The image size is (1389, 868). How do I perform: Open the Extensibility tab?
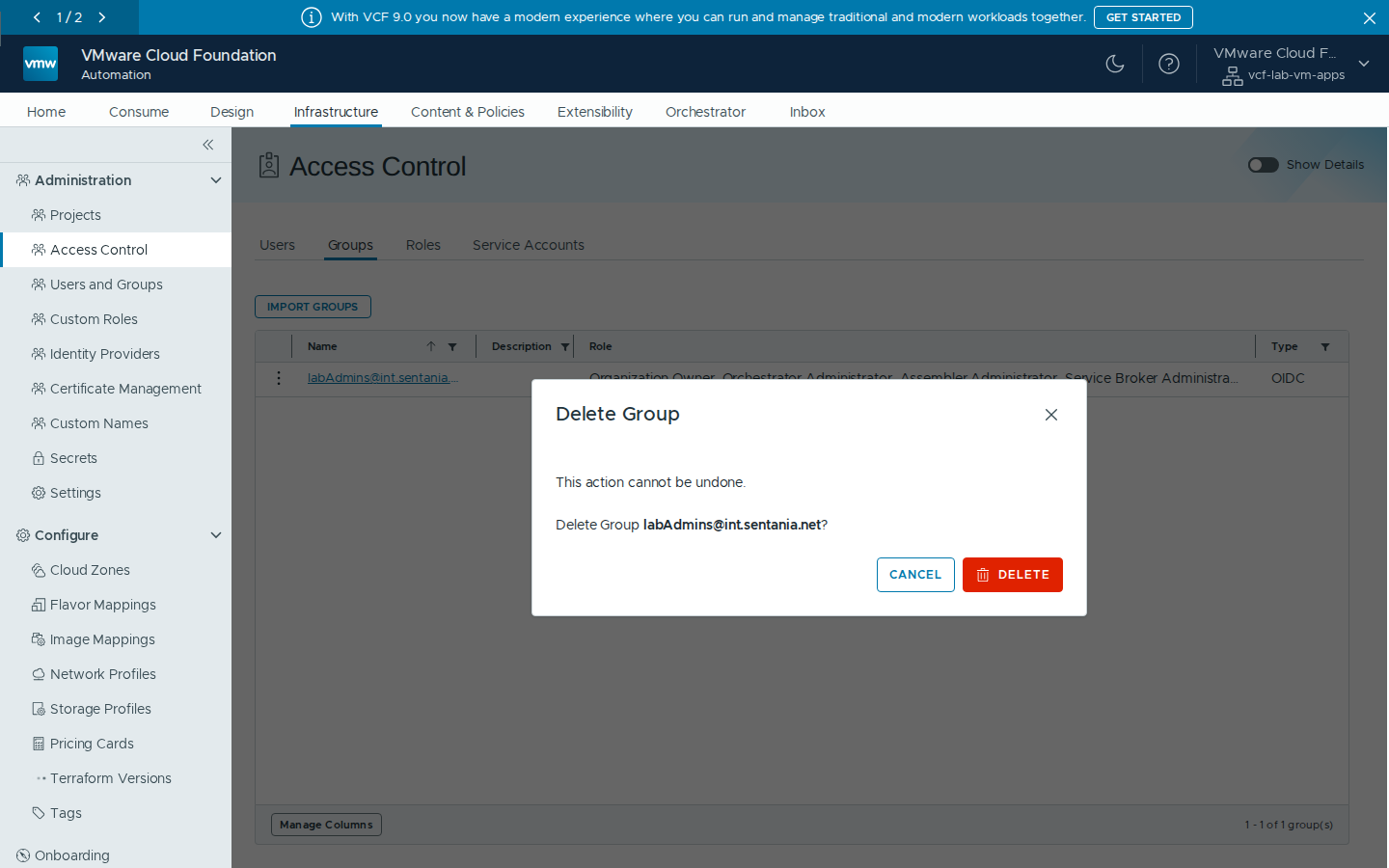pyautogui.click(x=595, y=112)
